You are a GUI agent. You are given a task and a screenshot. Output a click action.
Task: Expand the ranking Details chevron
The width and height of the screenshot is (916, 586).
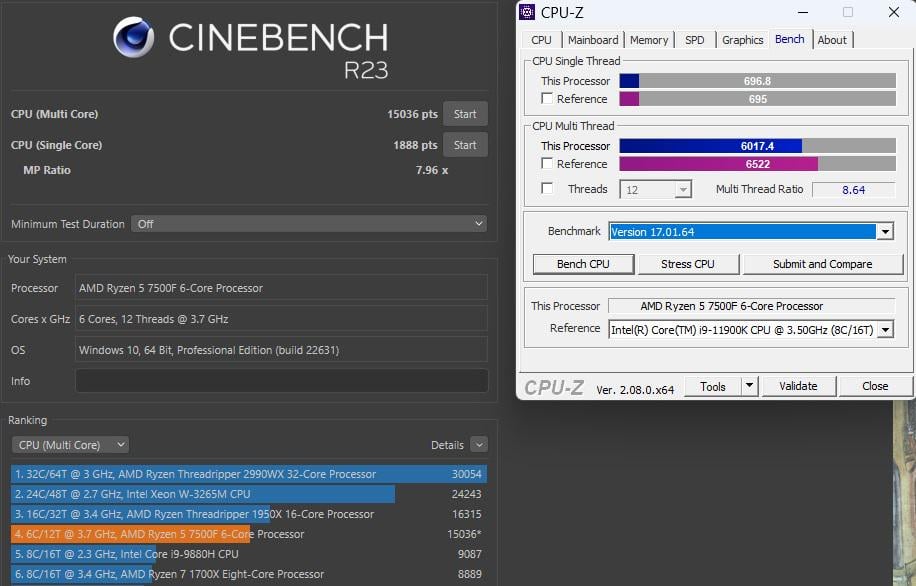479,445
